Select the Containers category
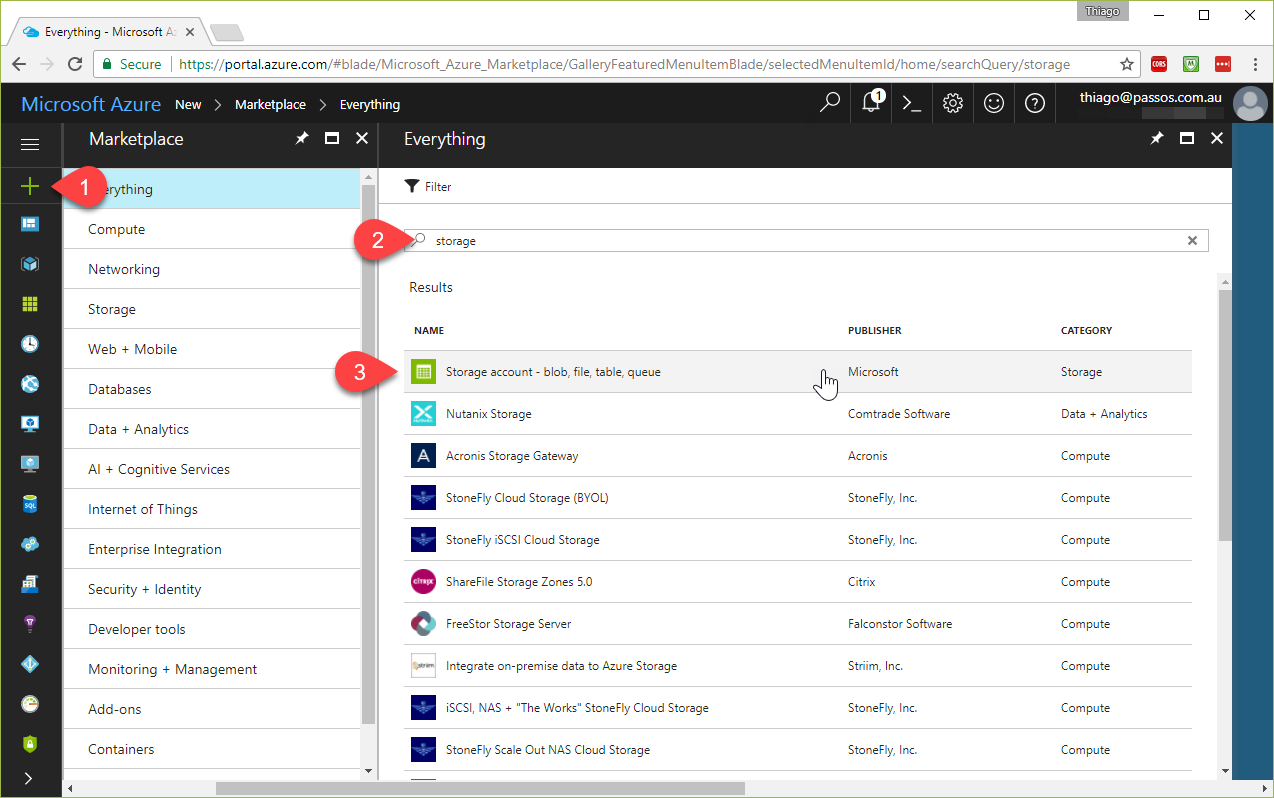The image size is (1274, 798). coord(212,749)
